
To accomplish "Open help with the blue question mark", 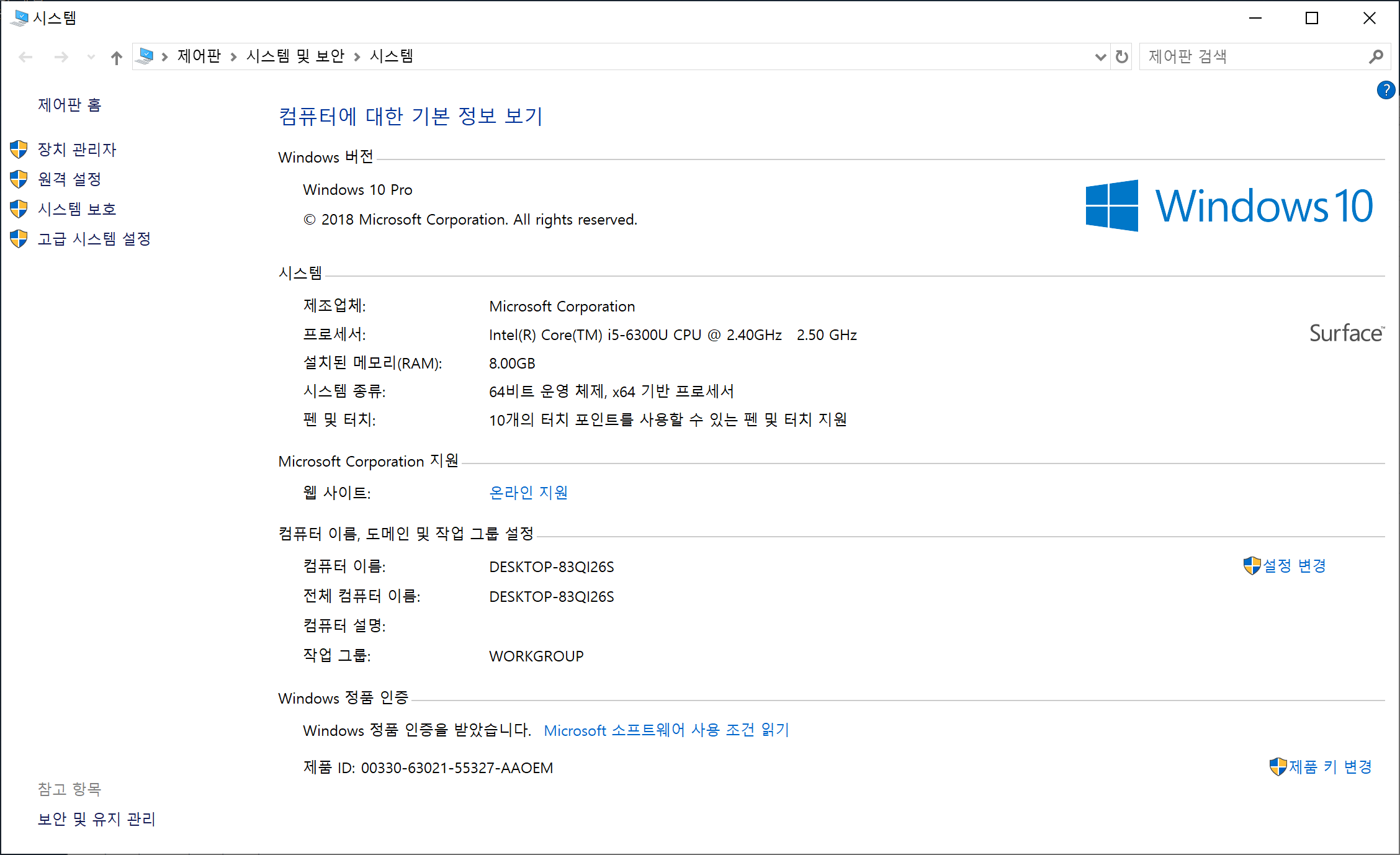I will coord(1386,90).
